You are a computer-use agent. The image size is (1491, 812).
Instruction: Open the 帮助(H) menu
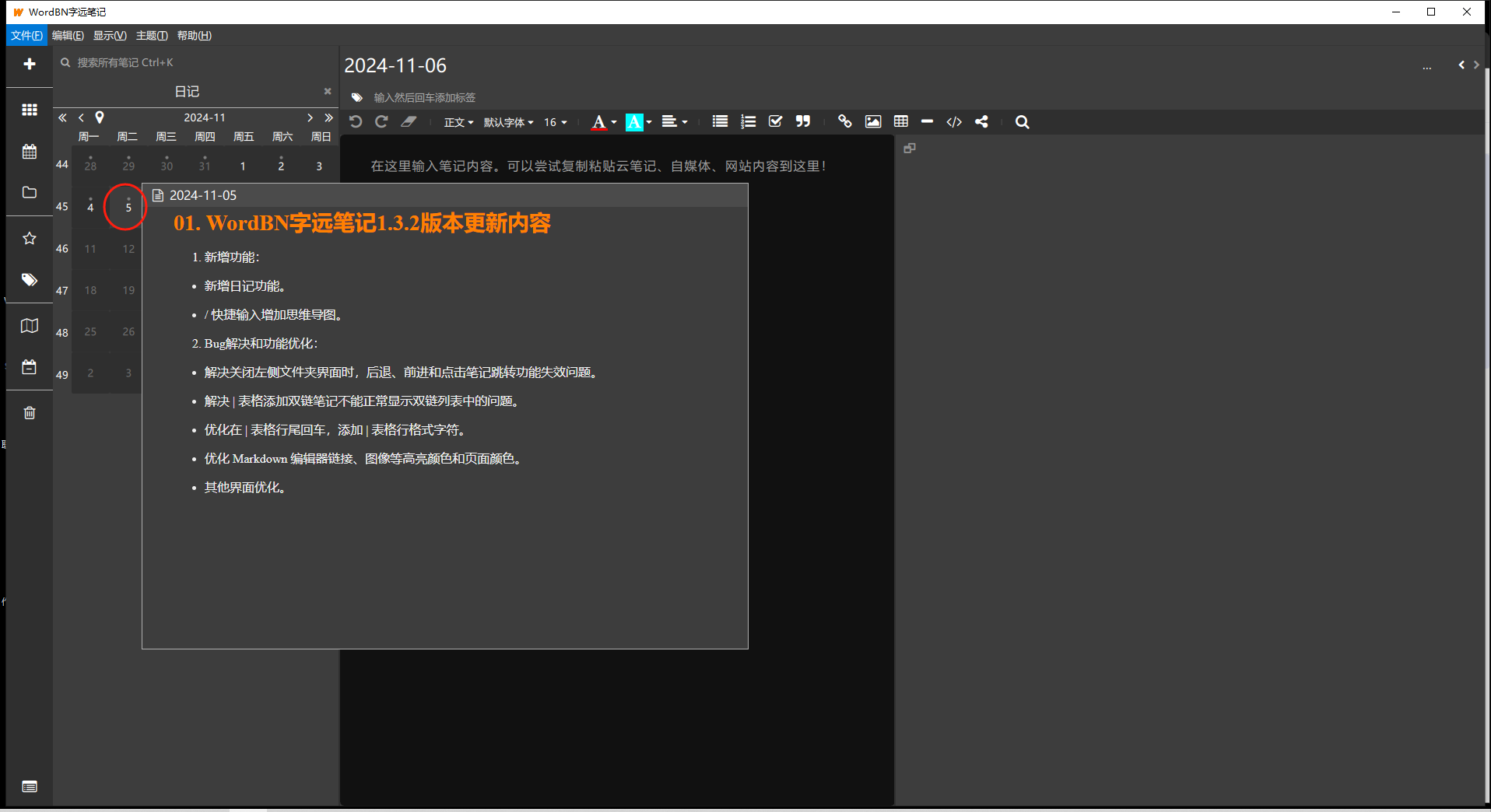point(194,36)
